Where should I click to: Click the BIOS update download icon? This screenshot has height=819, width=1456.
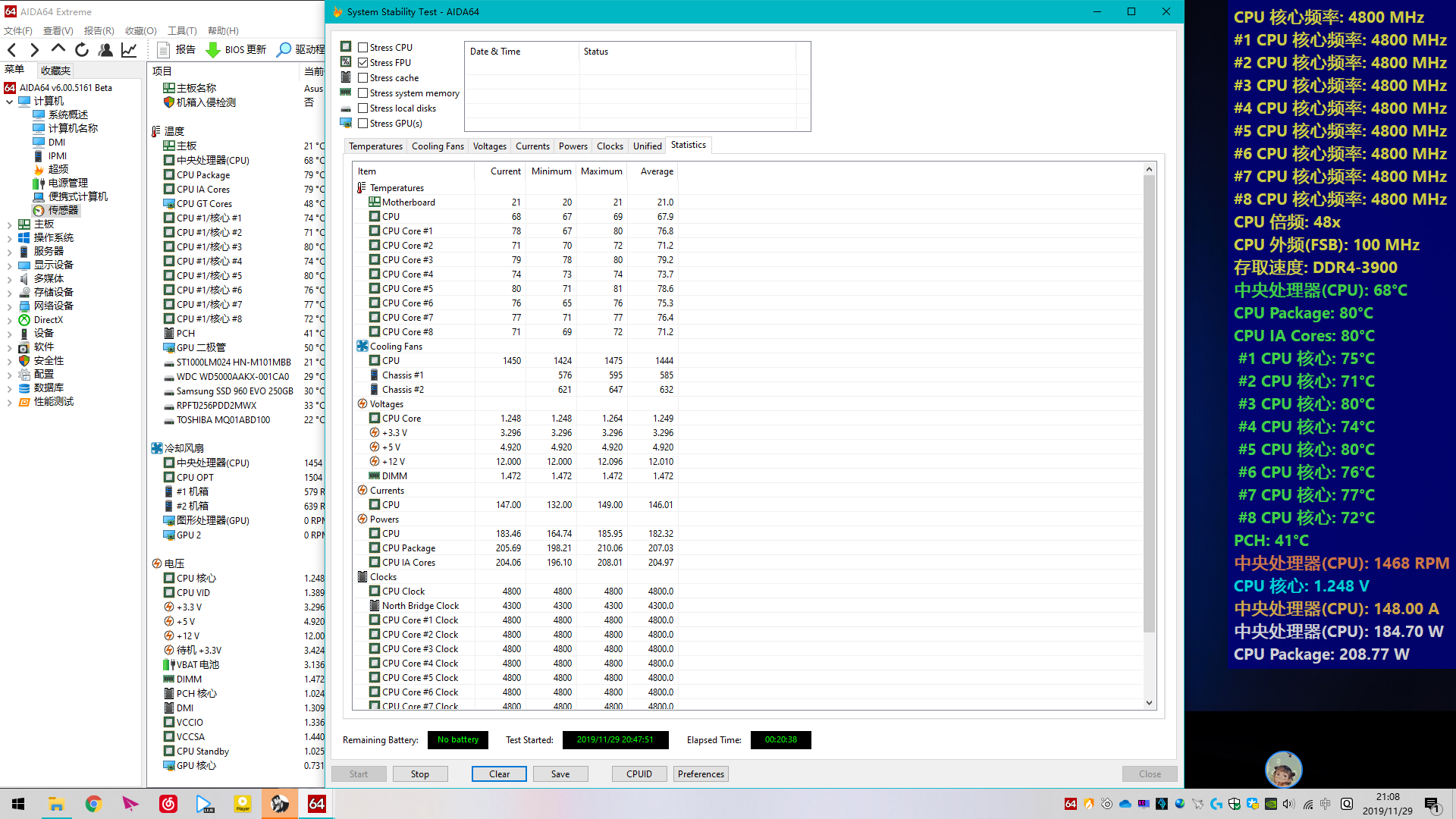point(213,50)
